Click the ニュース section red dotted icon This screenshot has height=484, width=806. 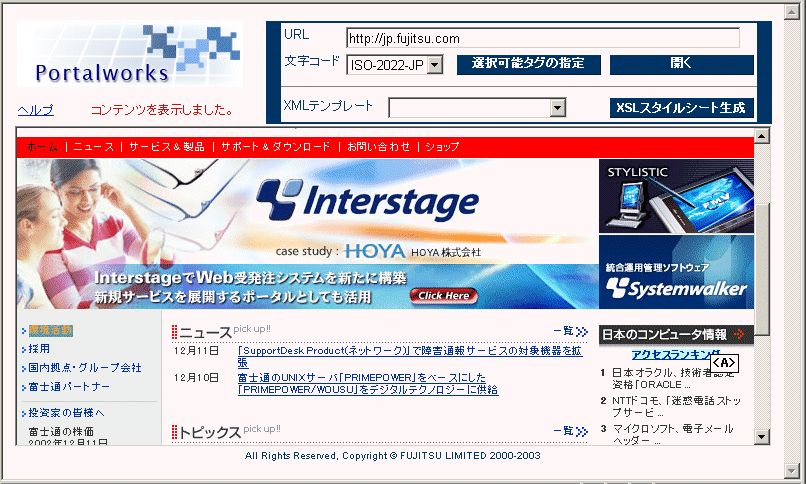(x=174, y=332)
